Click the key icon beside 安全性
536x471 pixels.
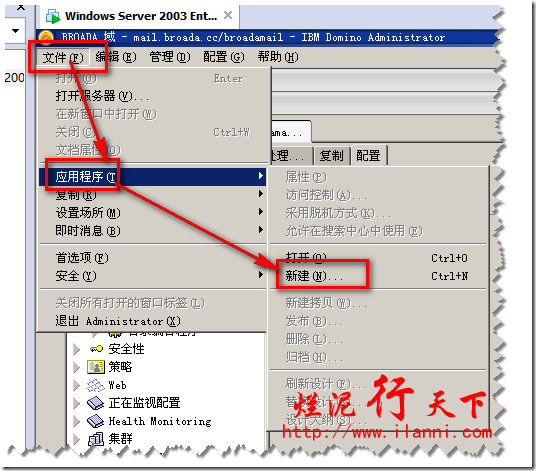point(96,349)
